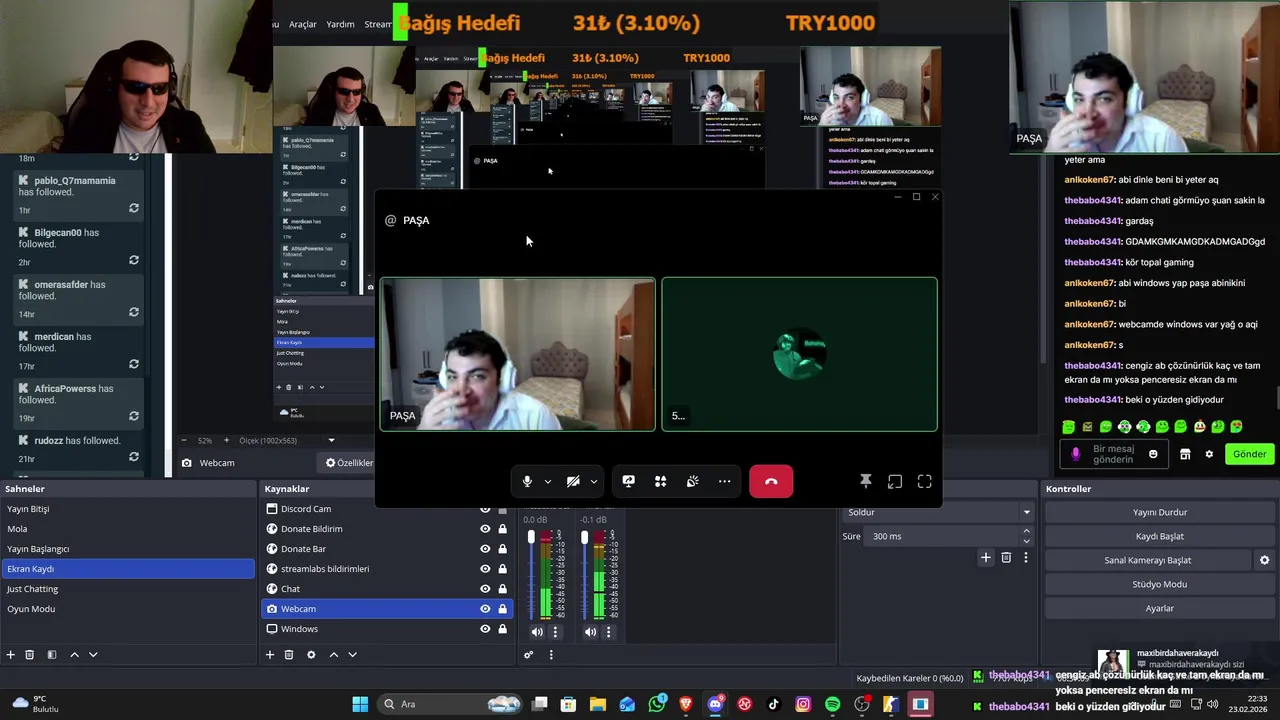Switch to the Just Chatting scene
The image size is (1280, 720).
tap(128, 589)
